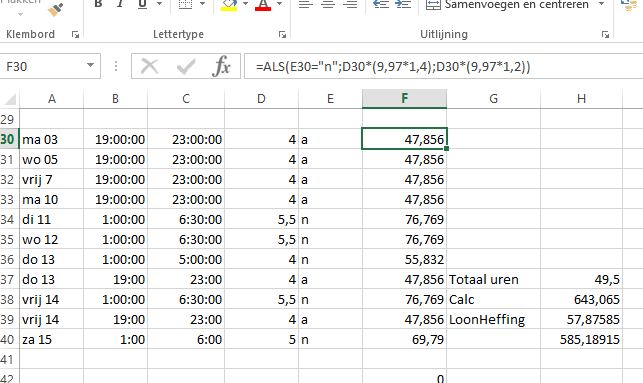
Task: Select row 37 header
Action: click(x=8, y=279)
